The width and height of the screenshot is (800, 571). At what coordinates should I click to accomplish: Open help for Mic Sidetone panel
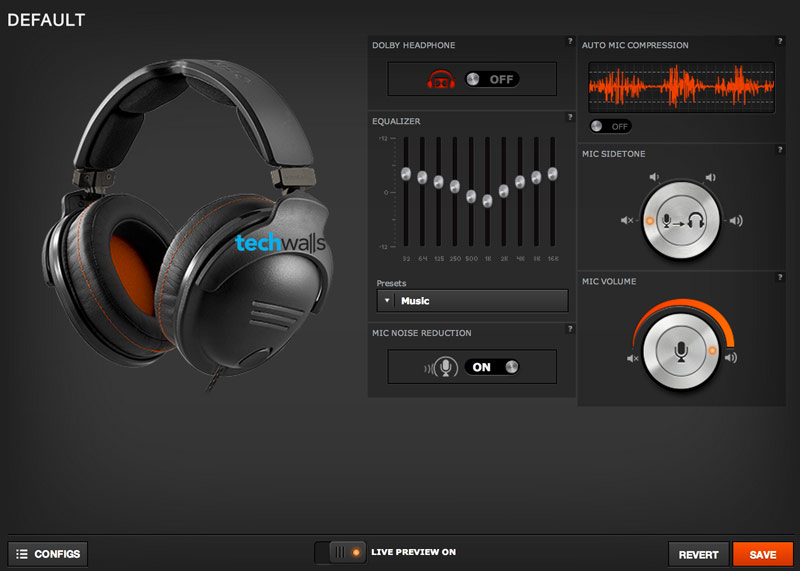(x=780, y=150)
